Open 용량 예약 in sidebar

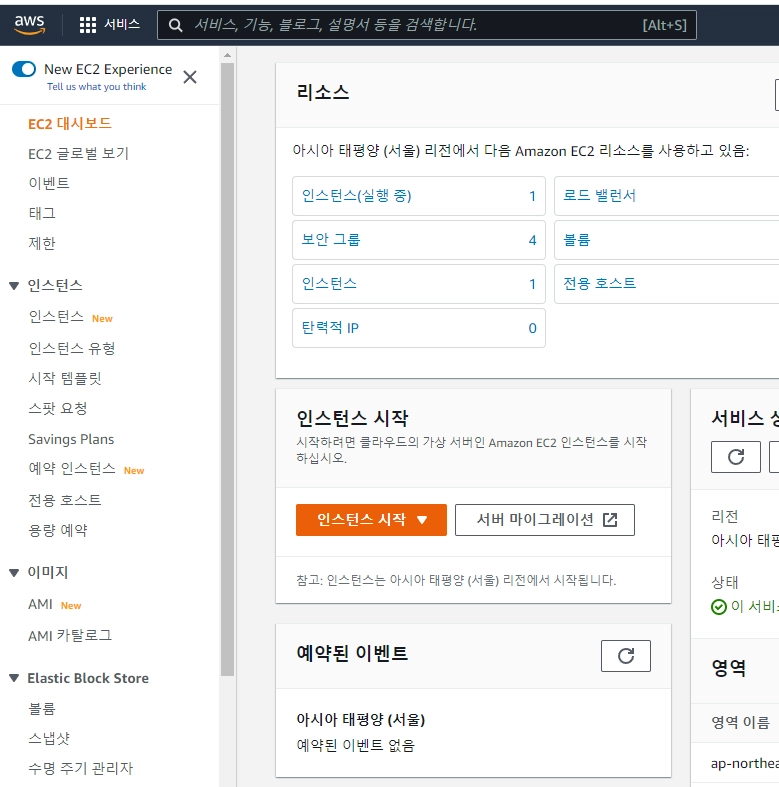(58, 530)
